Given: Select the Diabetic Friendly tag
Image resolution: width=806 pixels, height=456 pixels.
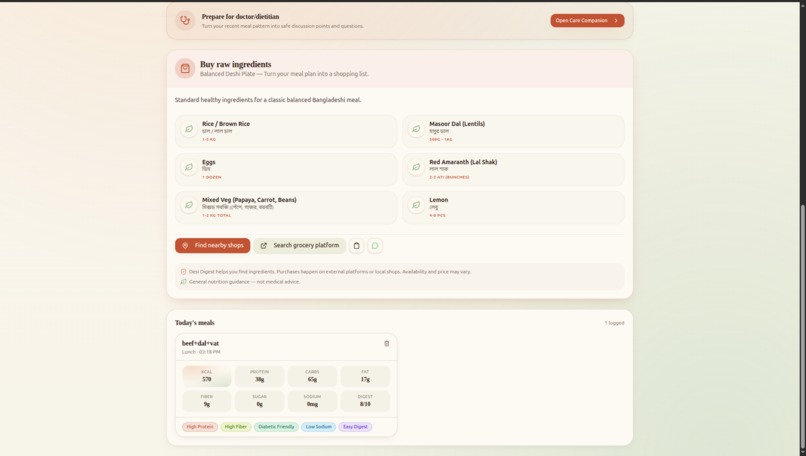Looking at the screenshot, I should click(x=276, y=427).
